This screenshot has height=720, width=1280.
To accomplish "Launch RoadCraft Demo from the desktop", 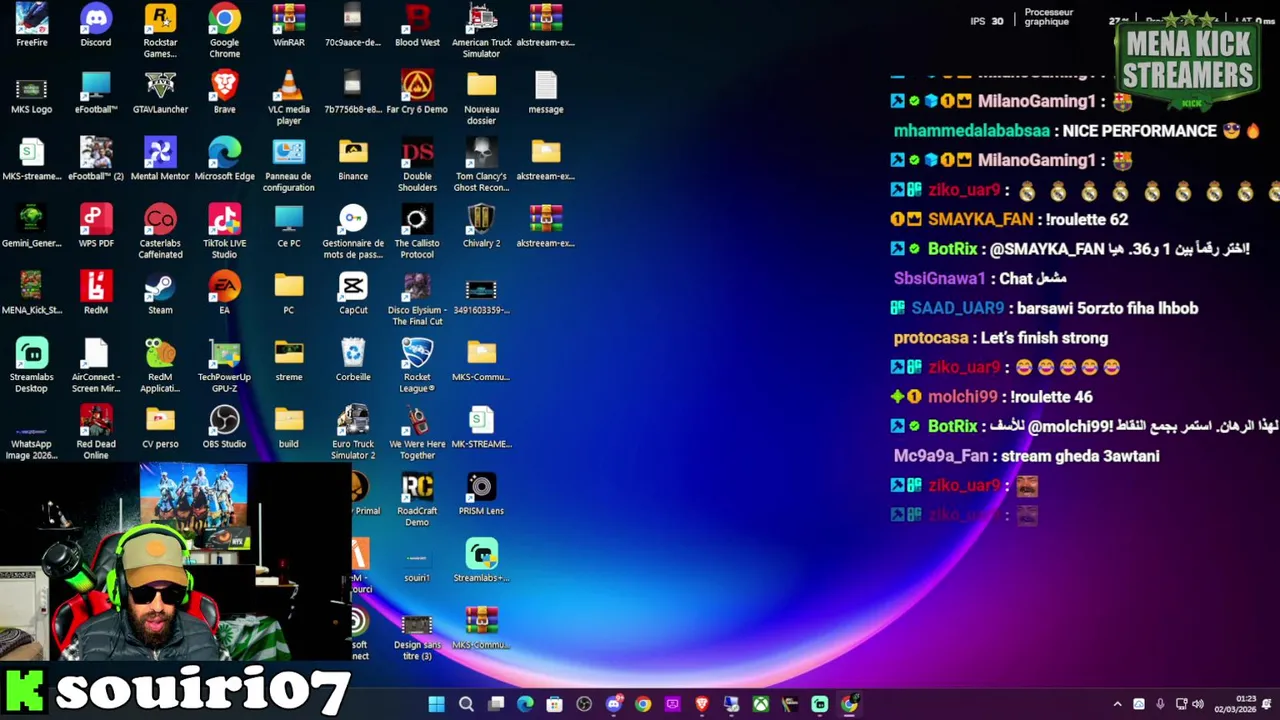I will (417, 499).
